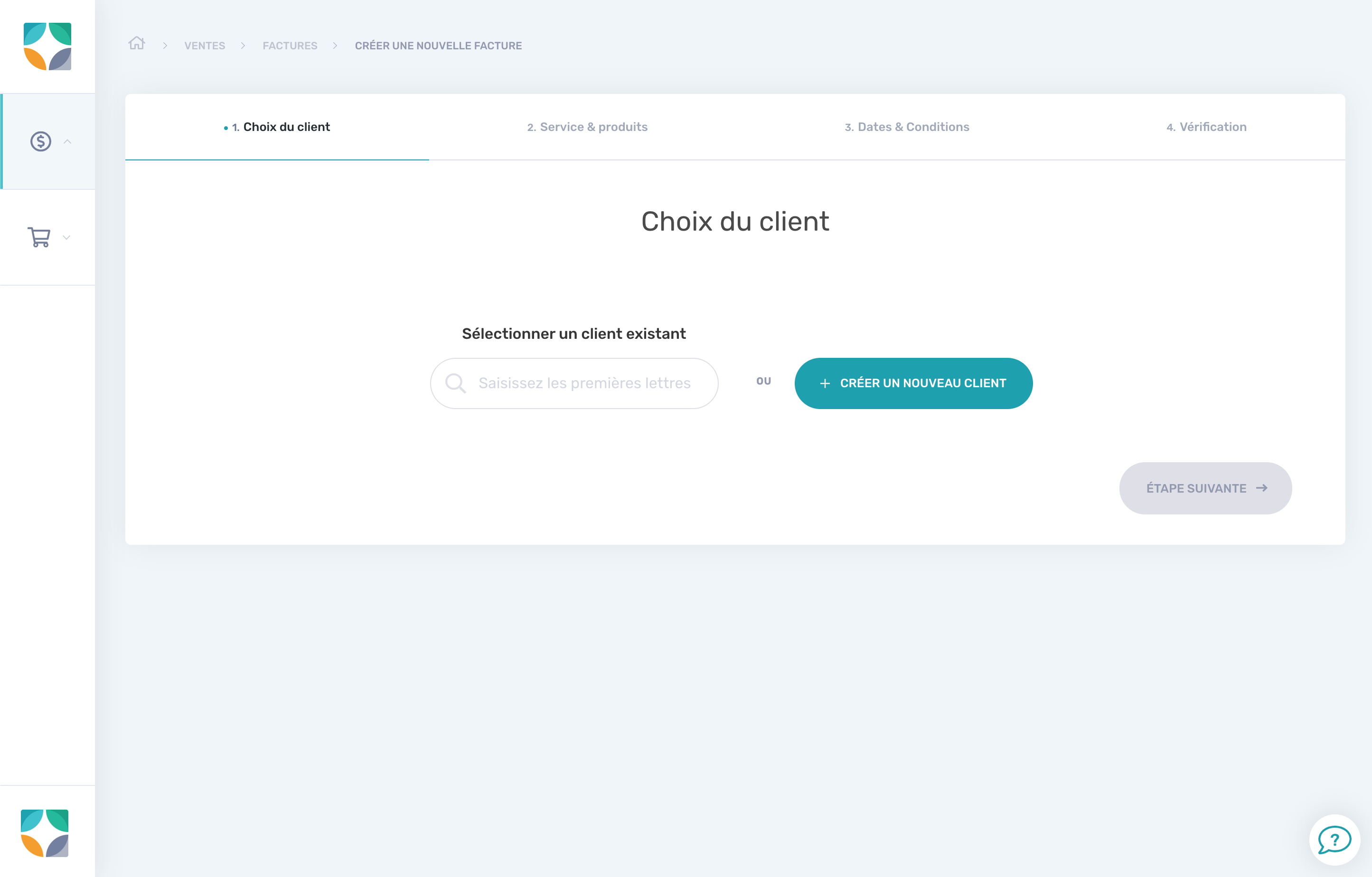Click the sales dollar sign icon
The height and width of the screenshot is (877, 1372).
coord(40,141)
